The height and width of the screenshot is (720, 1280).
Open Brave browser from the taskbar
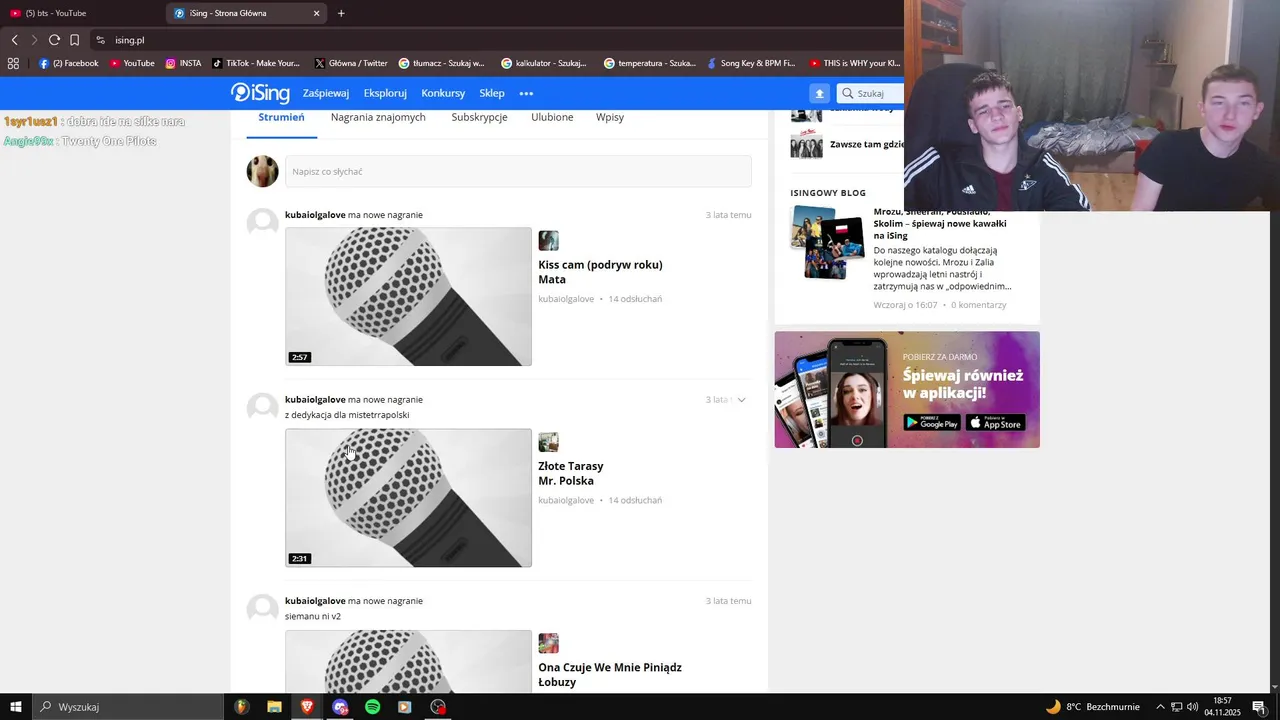[x=307, y=707]
